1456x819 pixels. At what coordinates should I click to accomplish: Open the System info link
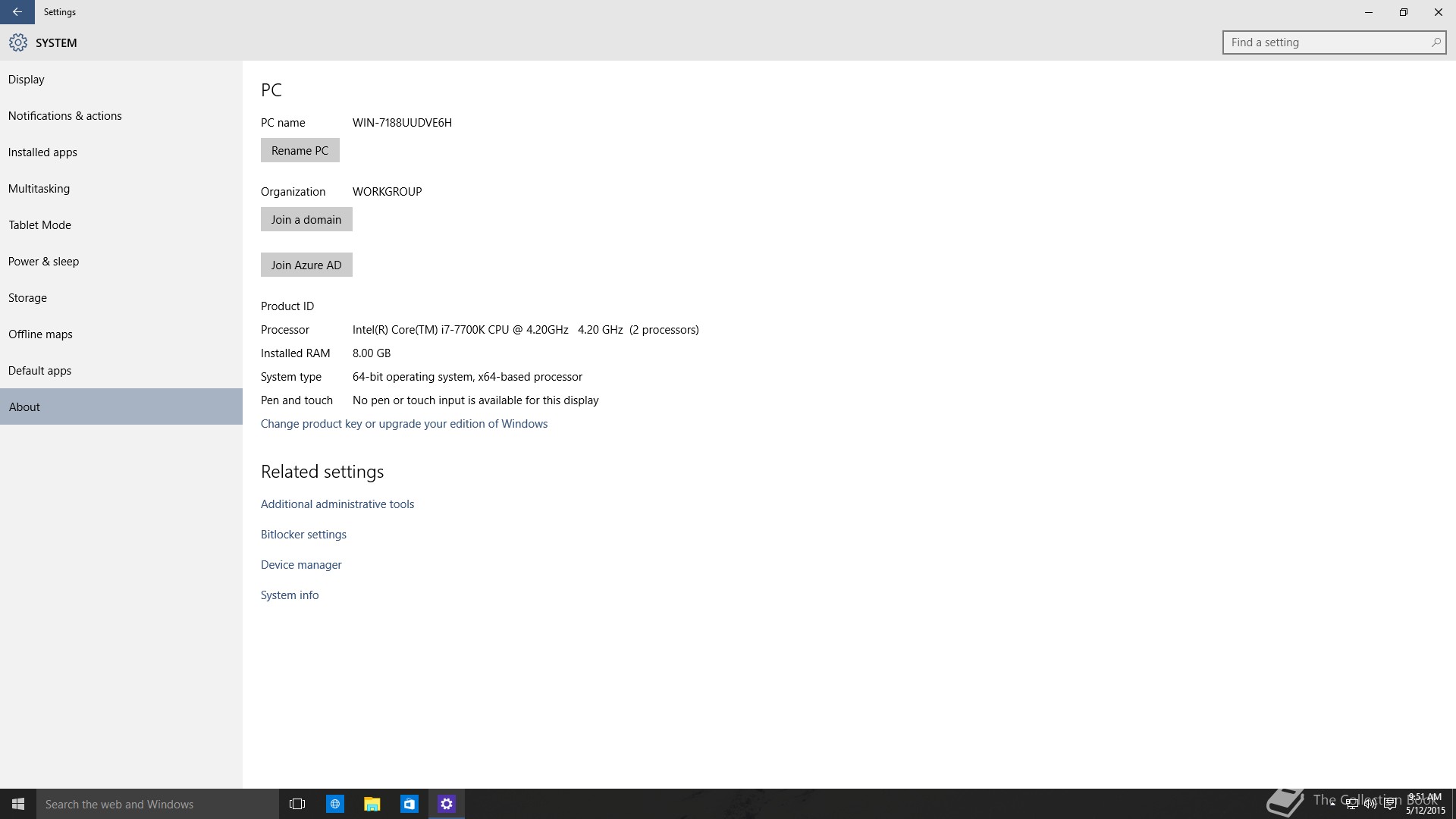click(x=290, y=595)
